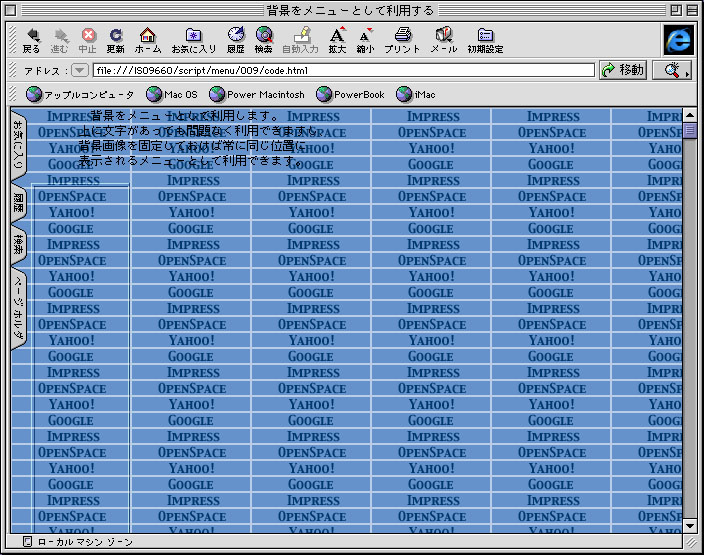Shrink text with the 縮小 icon

(365, 40)
